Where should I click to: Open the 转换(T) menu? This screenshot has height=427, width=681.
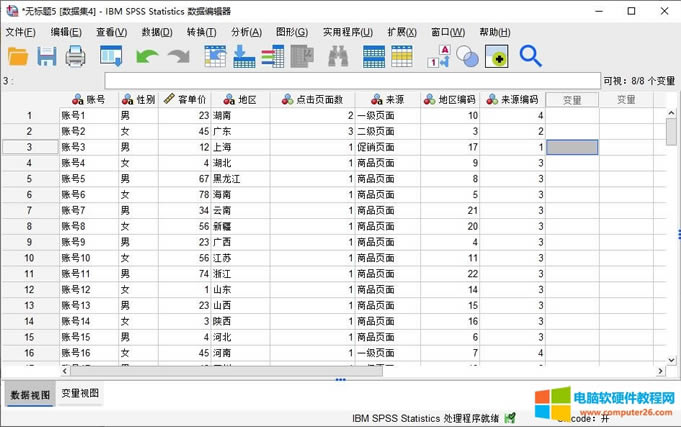tap(201, 32)
